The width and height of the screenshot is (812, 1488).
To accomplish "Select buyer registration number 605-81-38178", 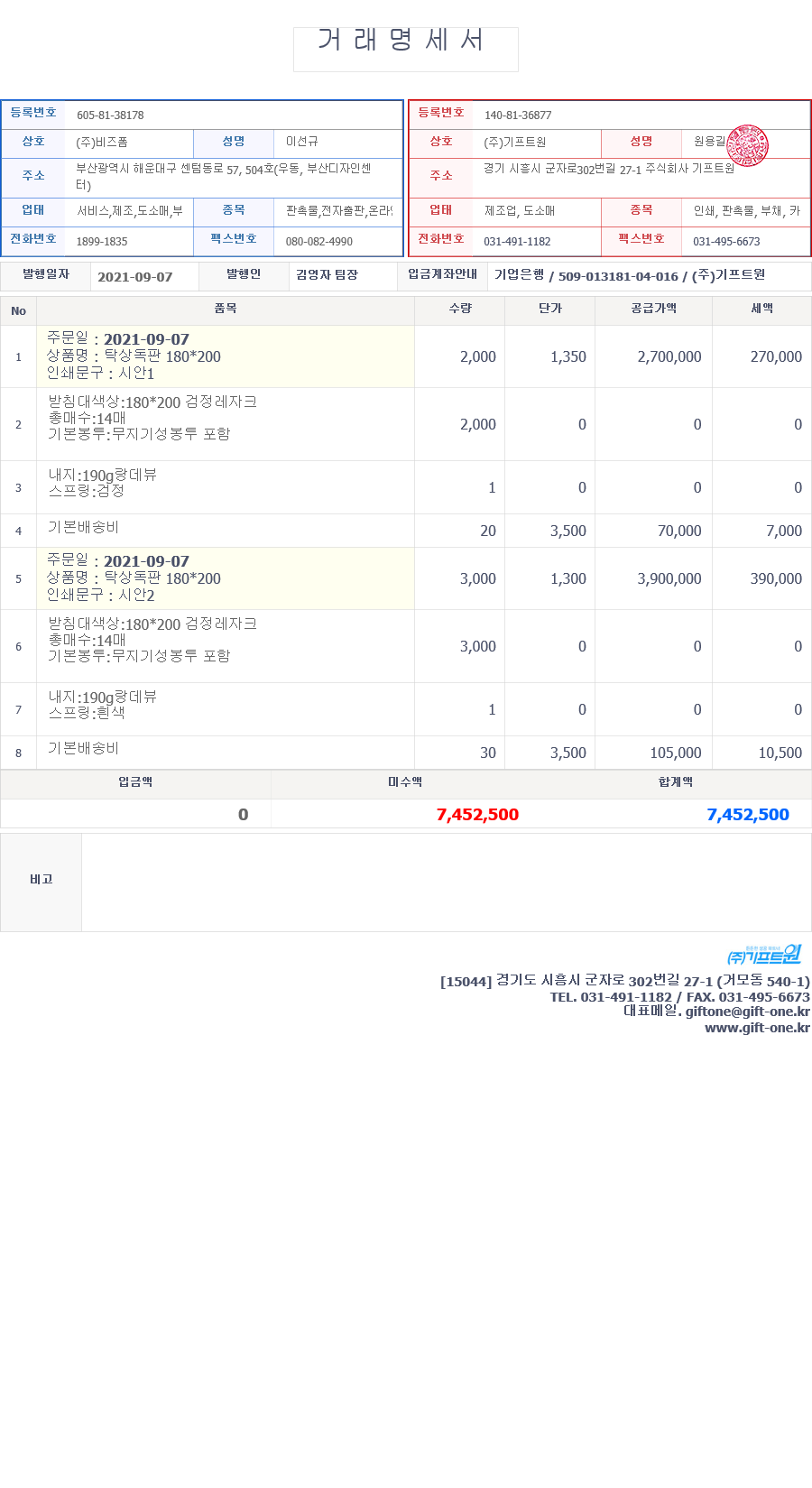I will tap(110, 116).
